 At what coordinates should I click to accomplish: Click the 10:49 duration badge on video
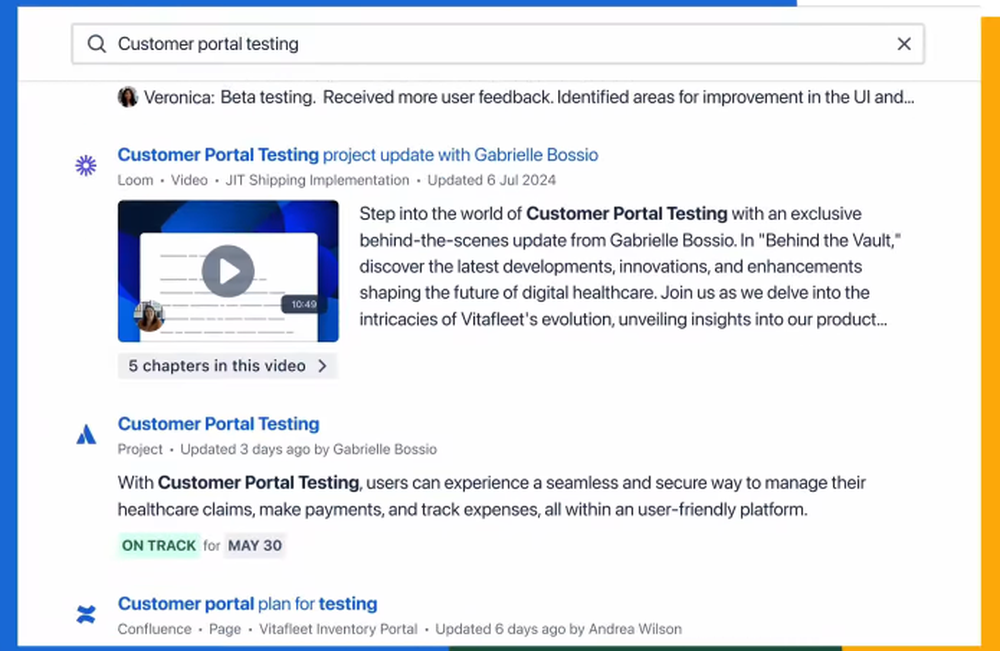point(304,304)
